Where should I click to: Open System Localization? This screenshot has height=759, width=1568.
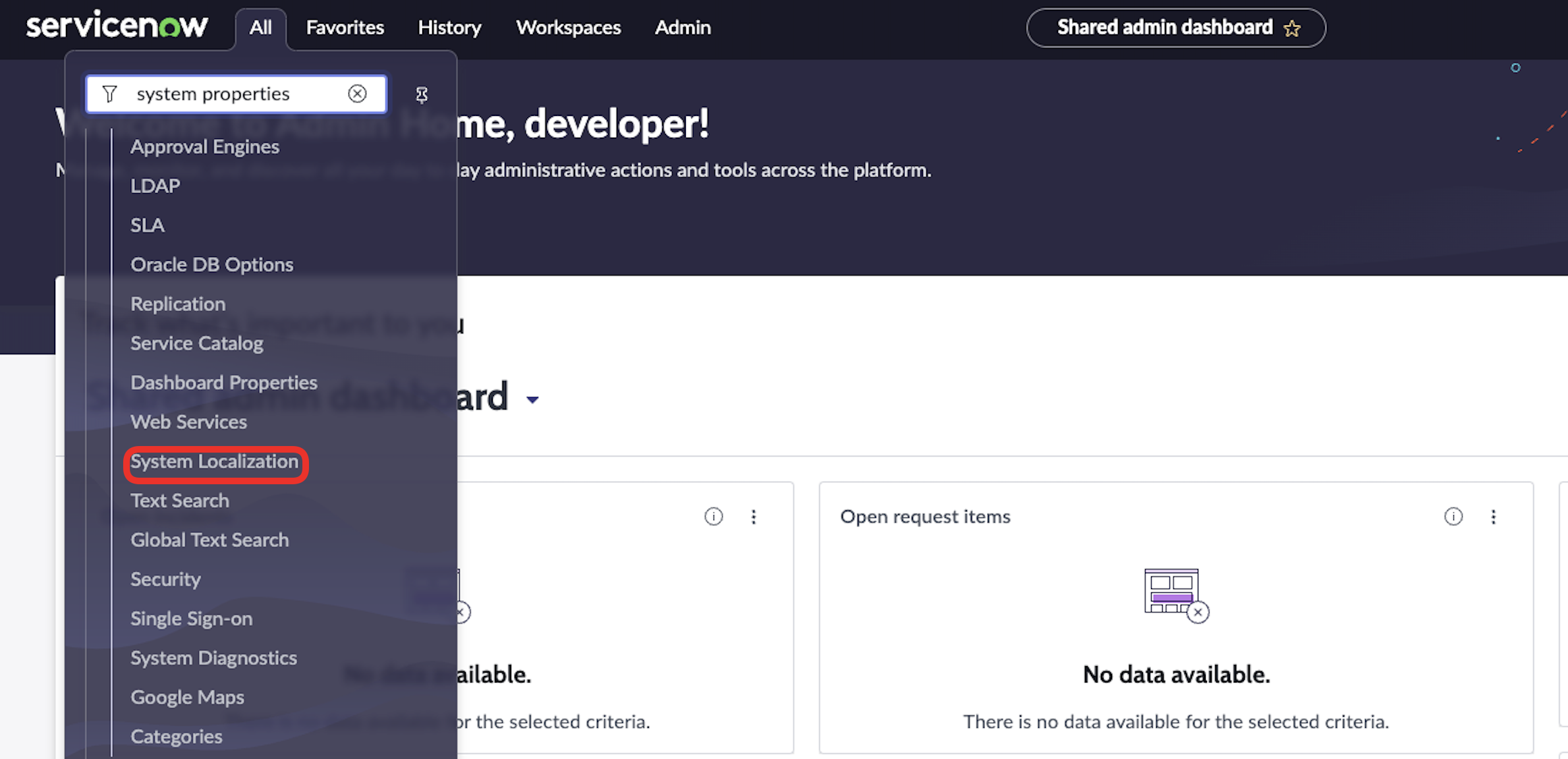click(215, 462)
